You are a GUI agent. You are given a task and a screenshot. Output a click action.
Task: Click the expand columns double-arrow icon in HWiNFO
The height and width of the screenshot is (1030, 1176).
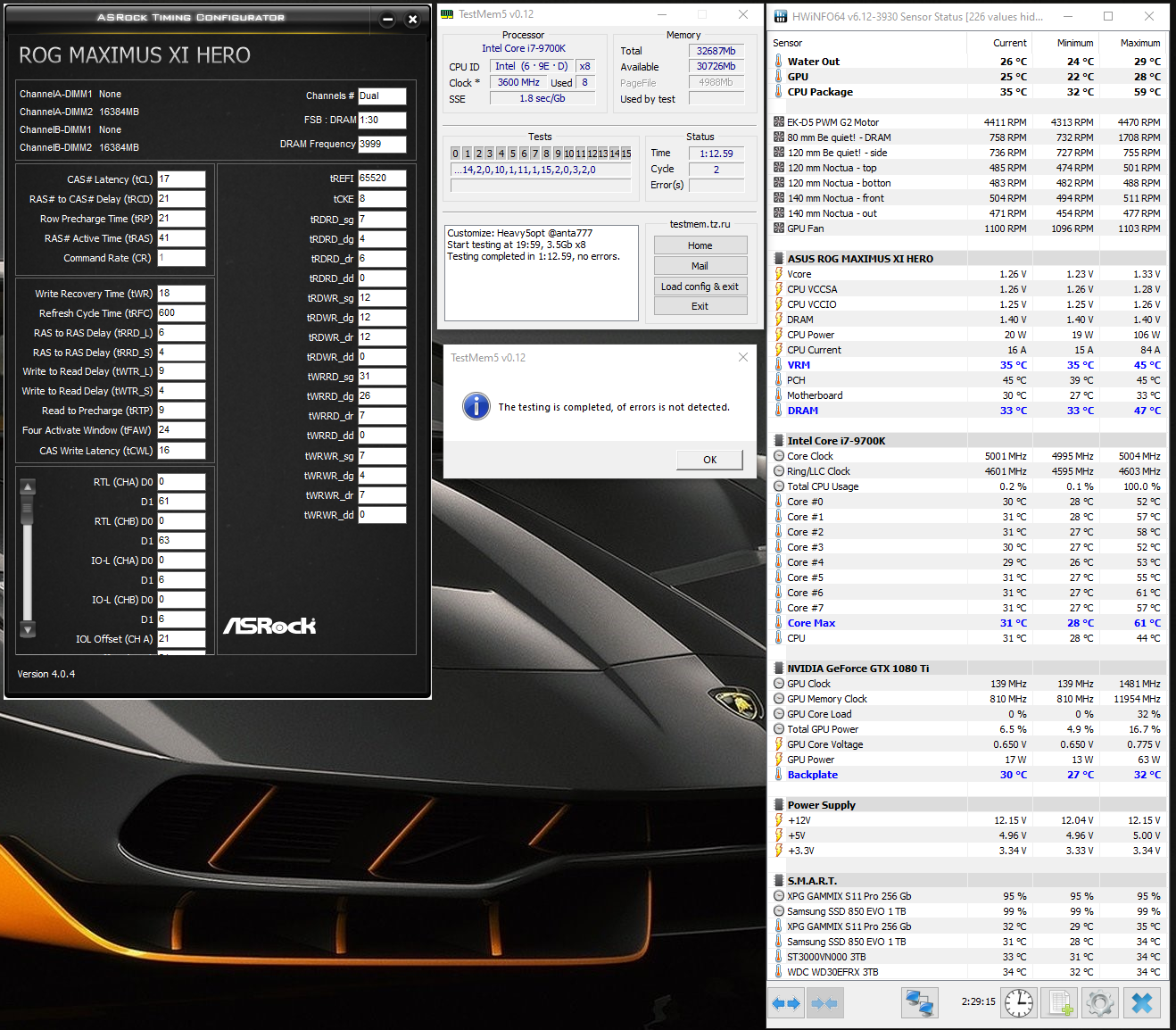(x=786, y=1003)
